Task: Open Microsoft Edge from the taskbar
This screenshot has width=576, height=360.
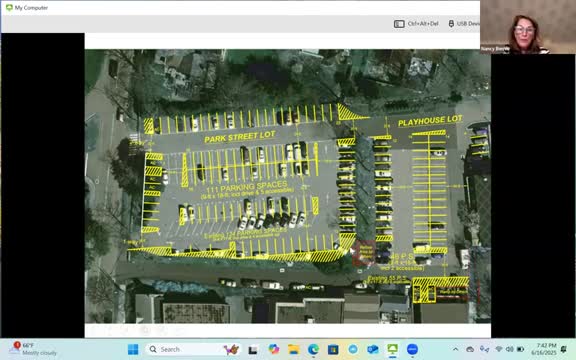Action: (313, 349)
